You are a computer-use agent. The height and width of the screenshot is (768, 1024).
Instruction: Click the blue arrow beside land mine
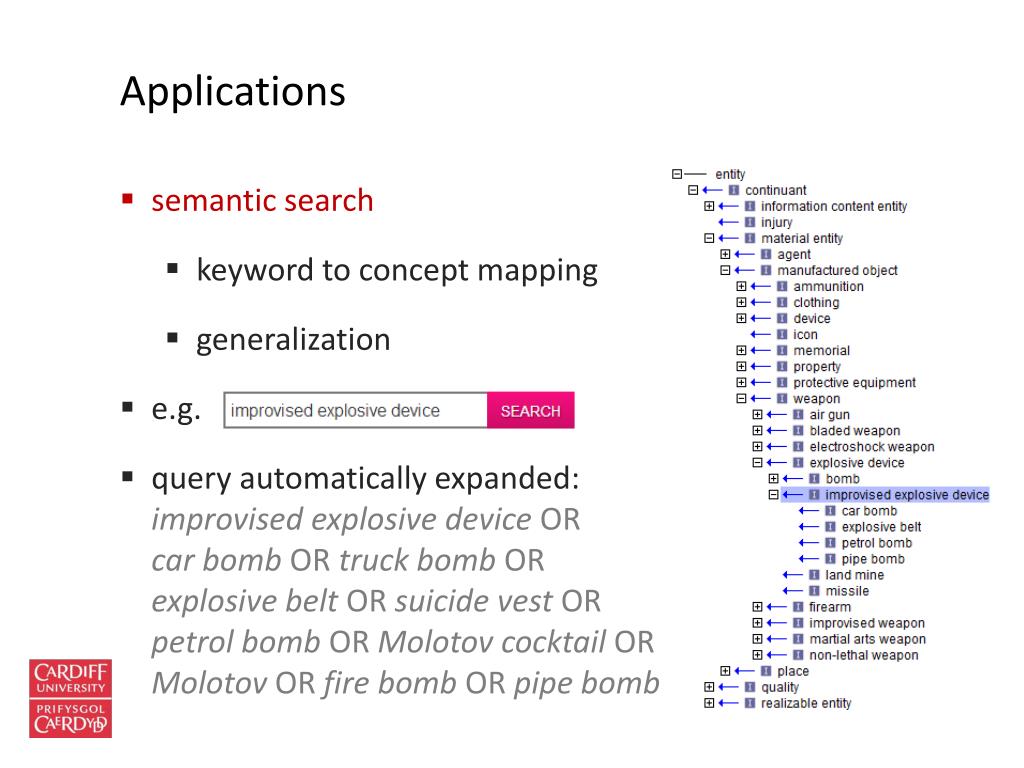(792, 575)
